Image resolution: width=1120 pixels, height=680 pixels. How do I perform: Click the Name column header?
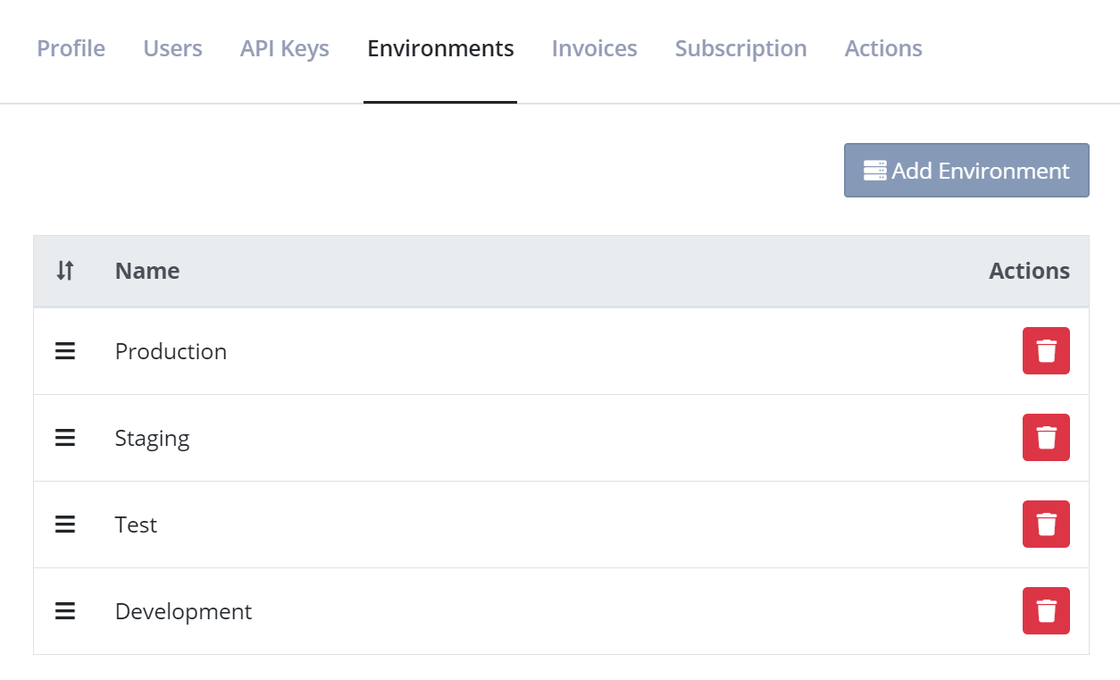pos(147,271)
